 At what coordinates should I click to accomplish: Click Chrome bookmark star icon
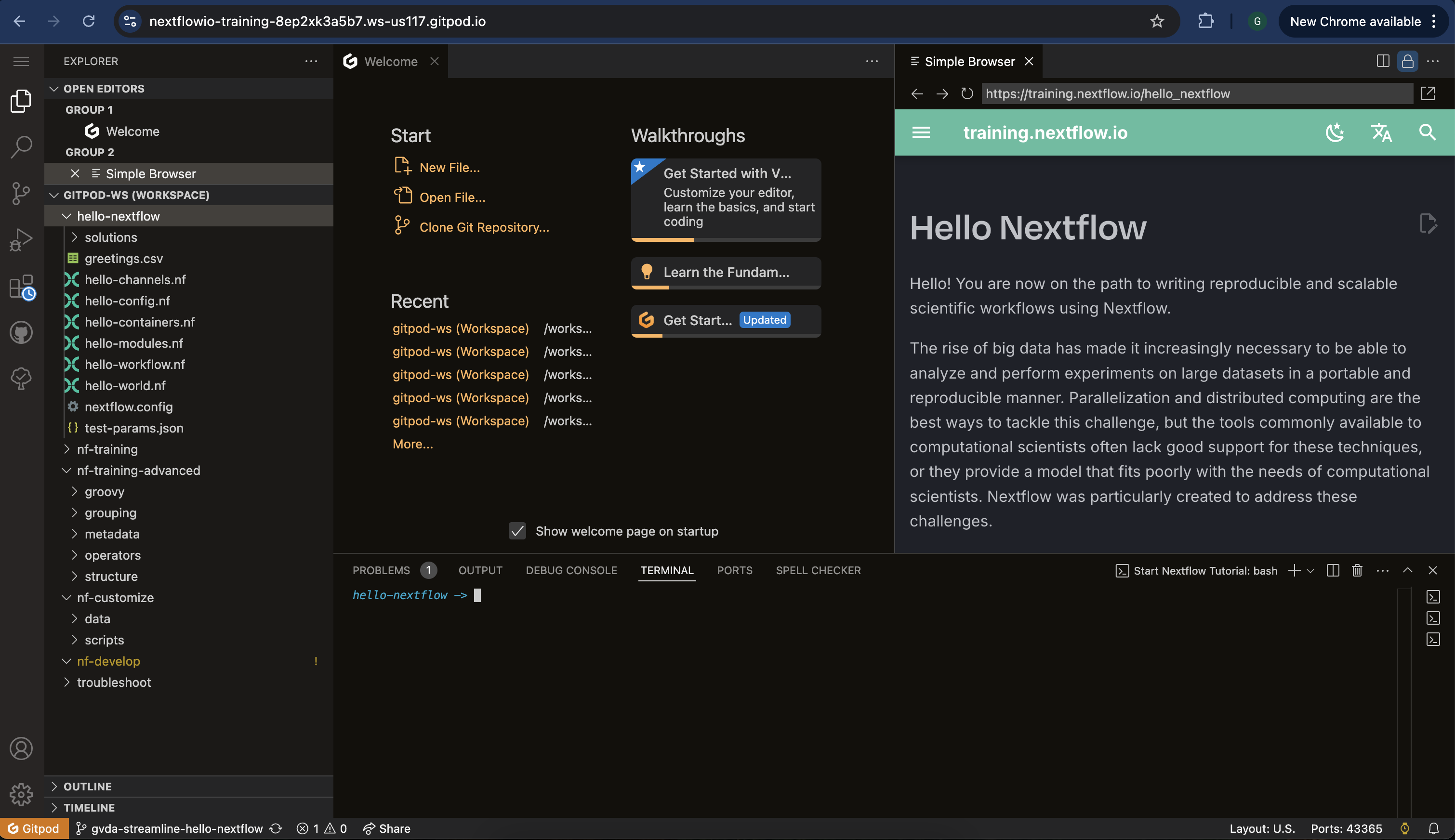1157,21
